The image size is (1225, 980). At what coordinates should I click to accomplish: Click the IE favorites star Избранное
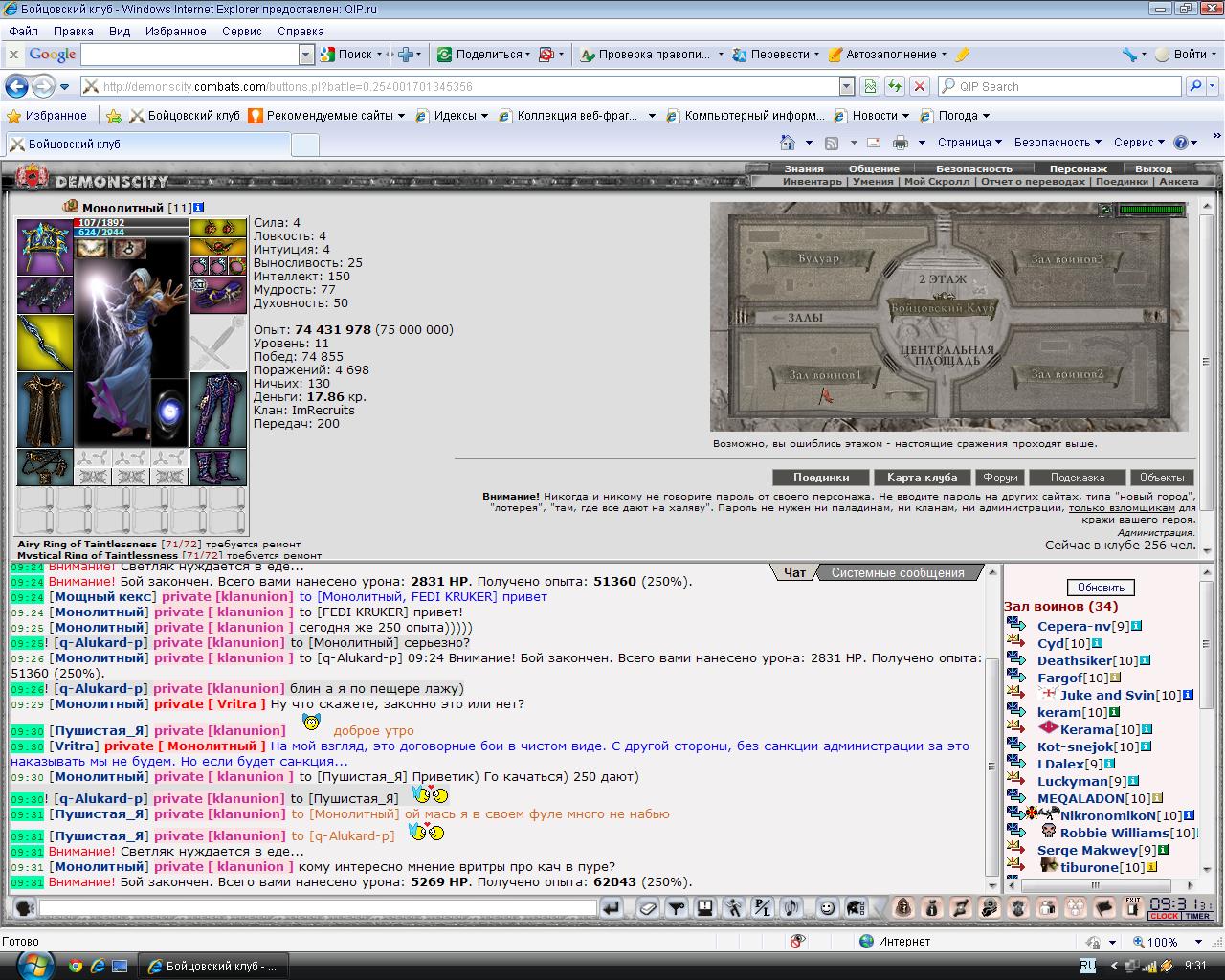click(47, 116)
